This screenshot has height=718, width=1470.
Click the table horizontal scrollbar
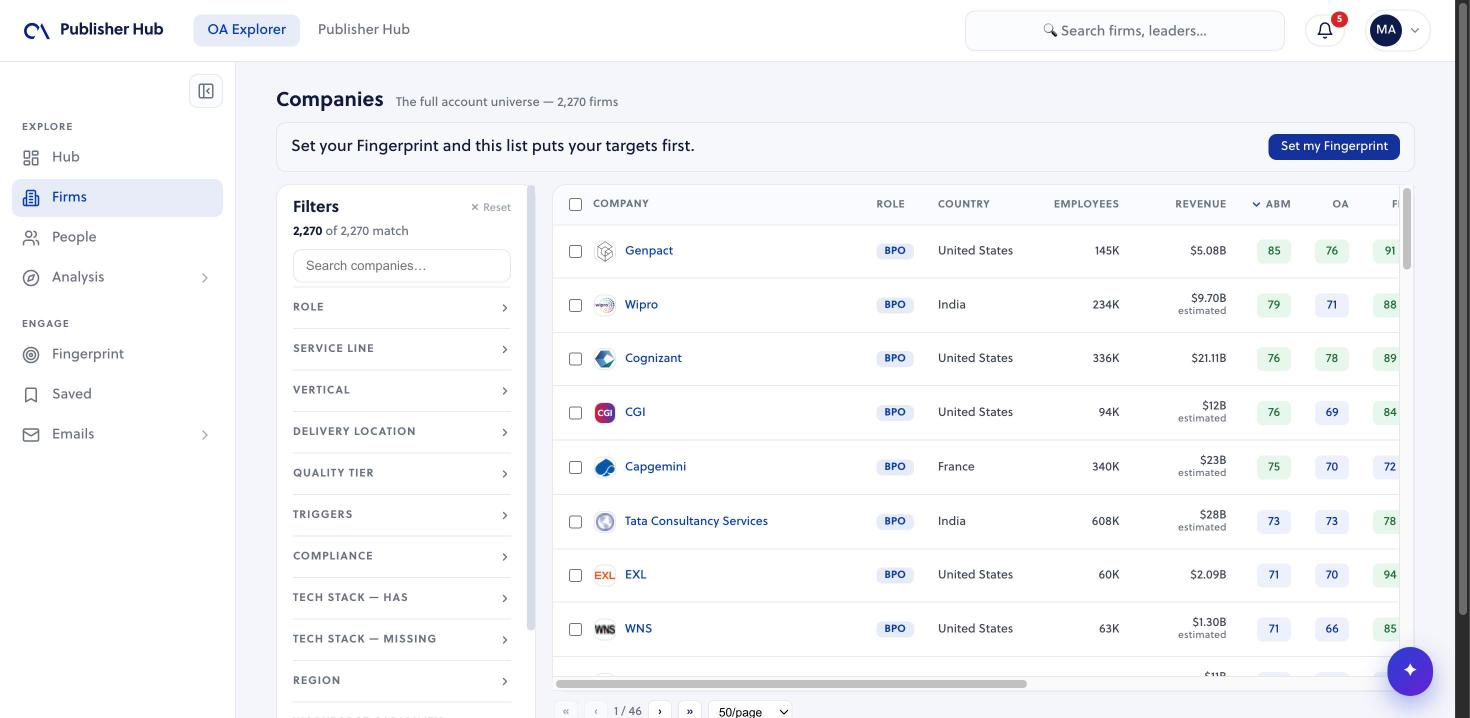click(x=791, y=684)
